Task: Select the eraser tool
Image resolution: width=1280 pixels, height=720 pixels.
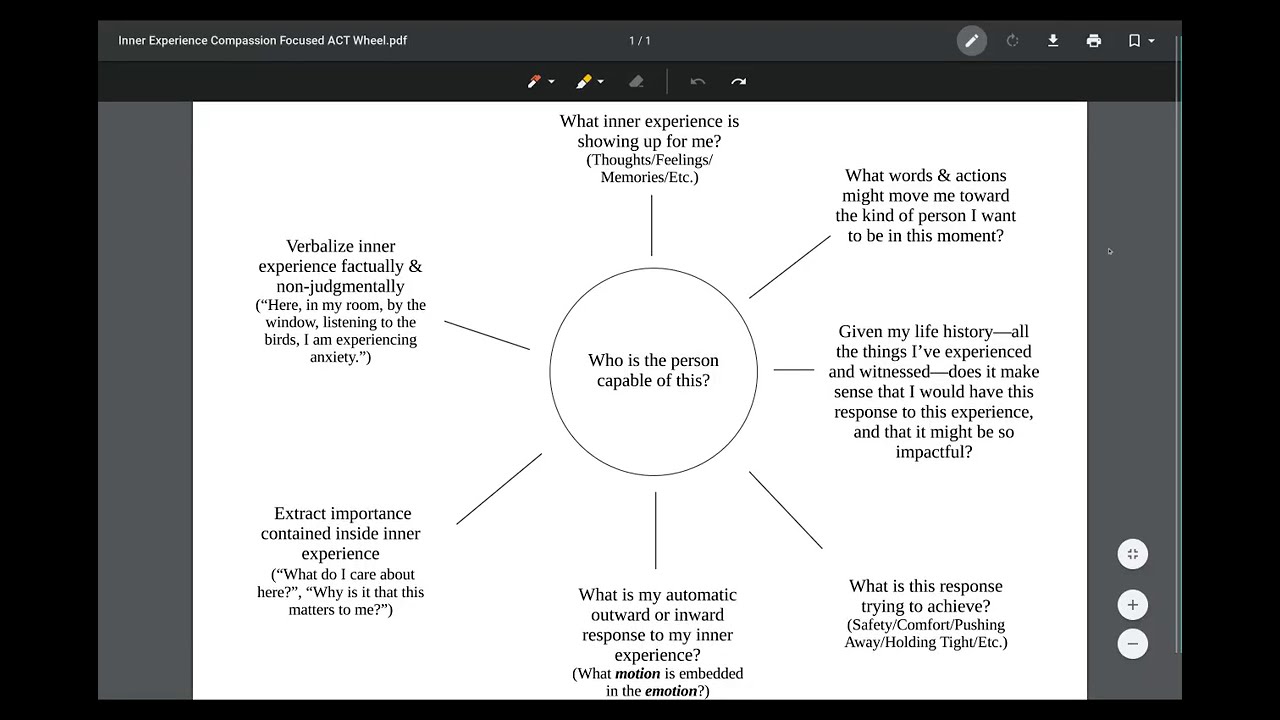Action: coord(636,82)
